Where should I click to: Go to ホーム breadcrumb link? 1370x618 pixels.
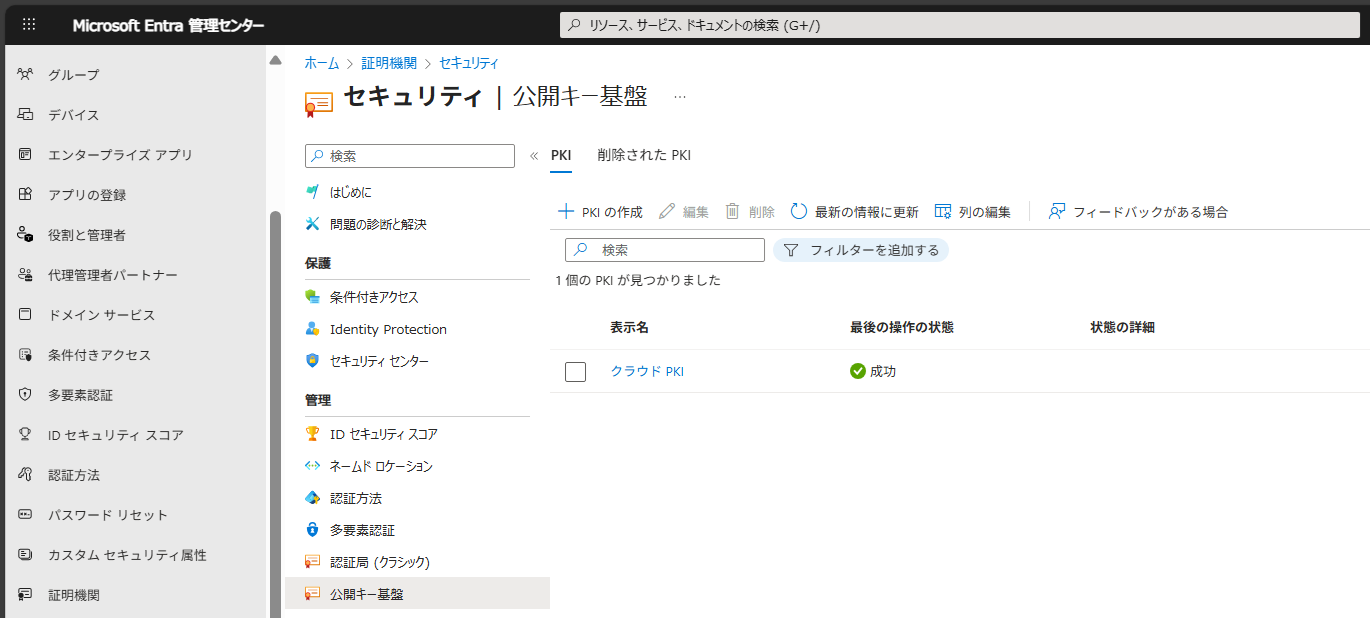pyautogui.click(x=321, y=63)
